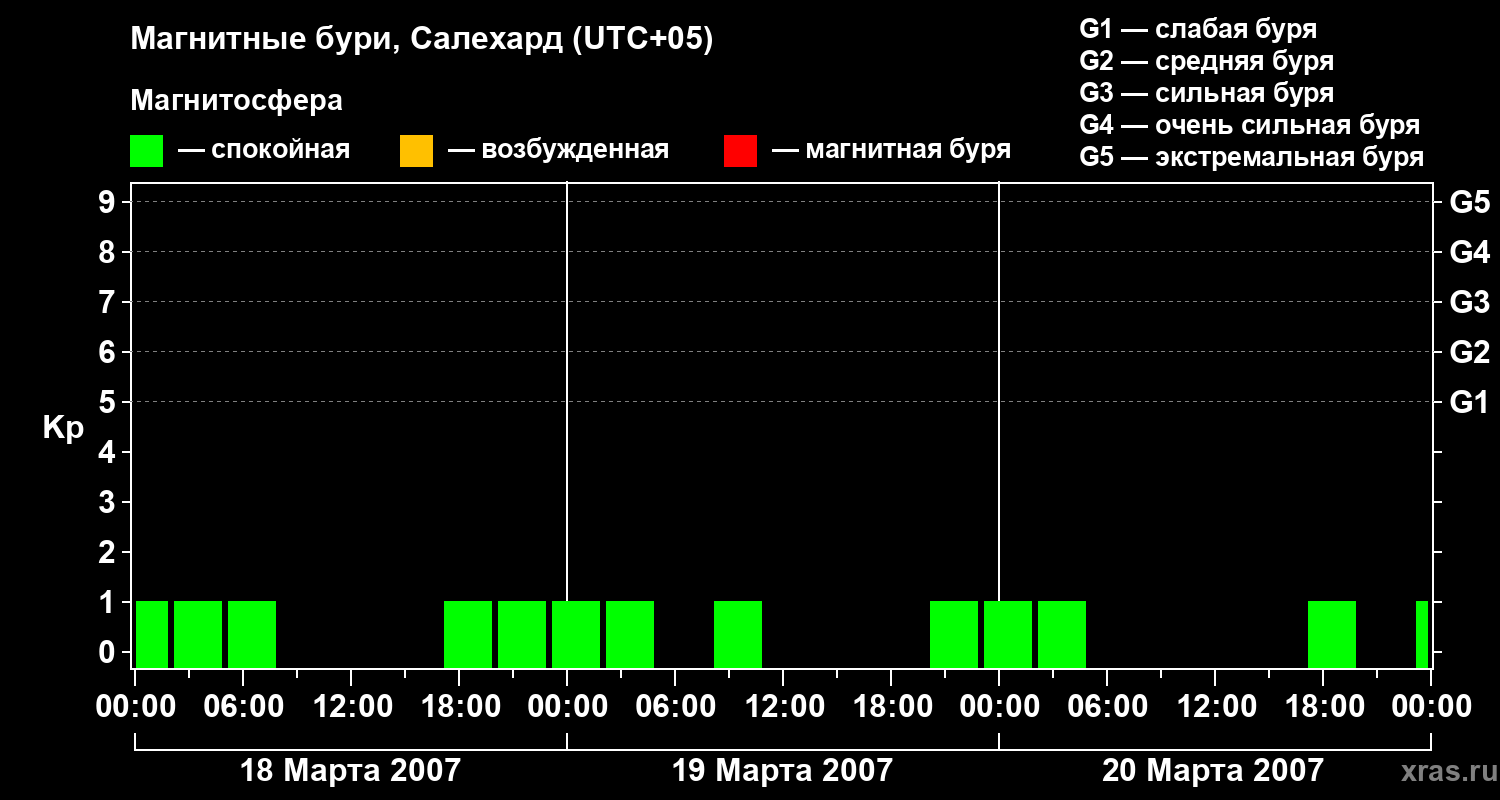Click the '12:00' time label for 18 Марта
Screen dimensions: 1500x800
coord(351,706)
